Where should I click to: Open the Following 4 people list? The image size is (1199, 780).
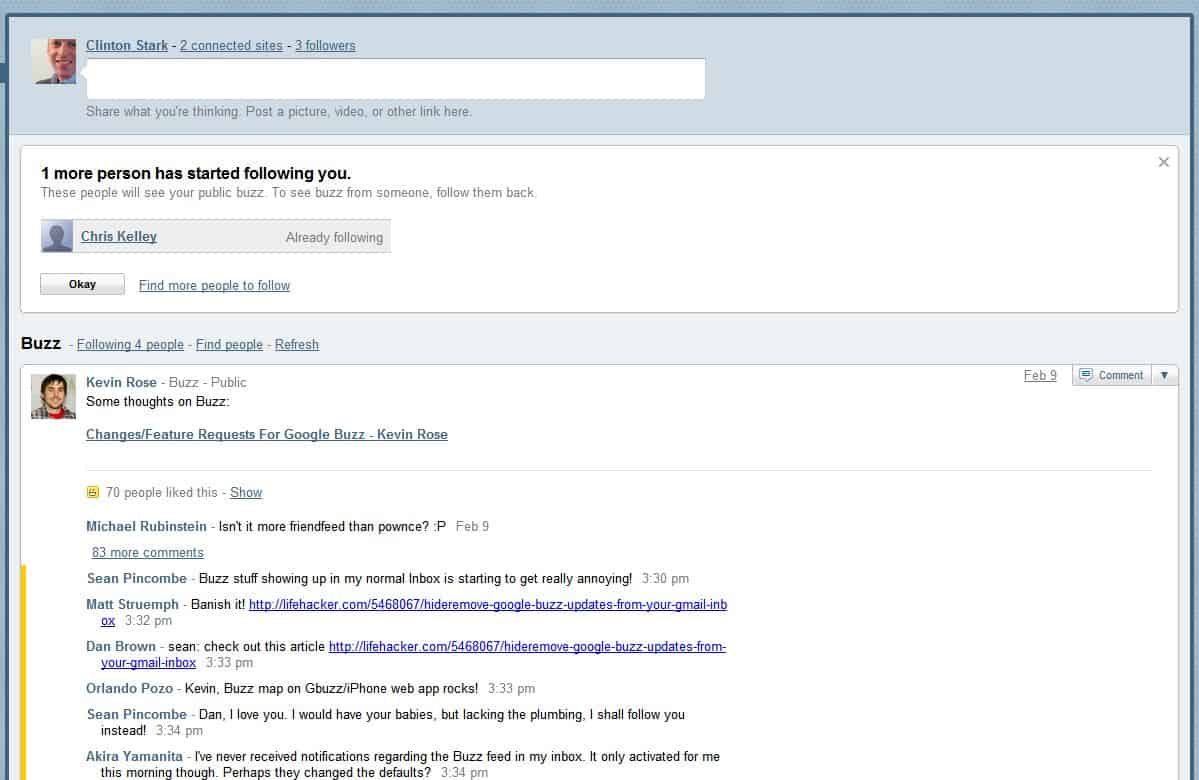[130, 344]
